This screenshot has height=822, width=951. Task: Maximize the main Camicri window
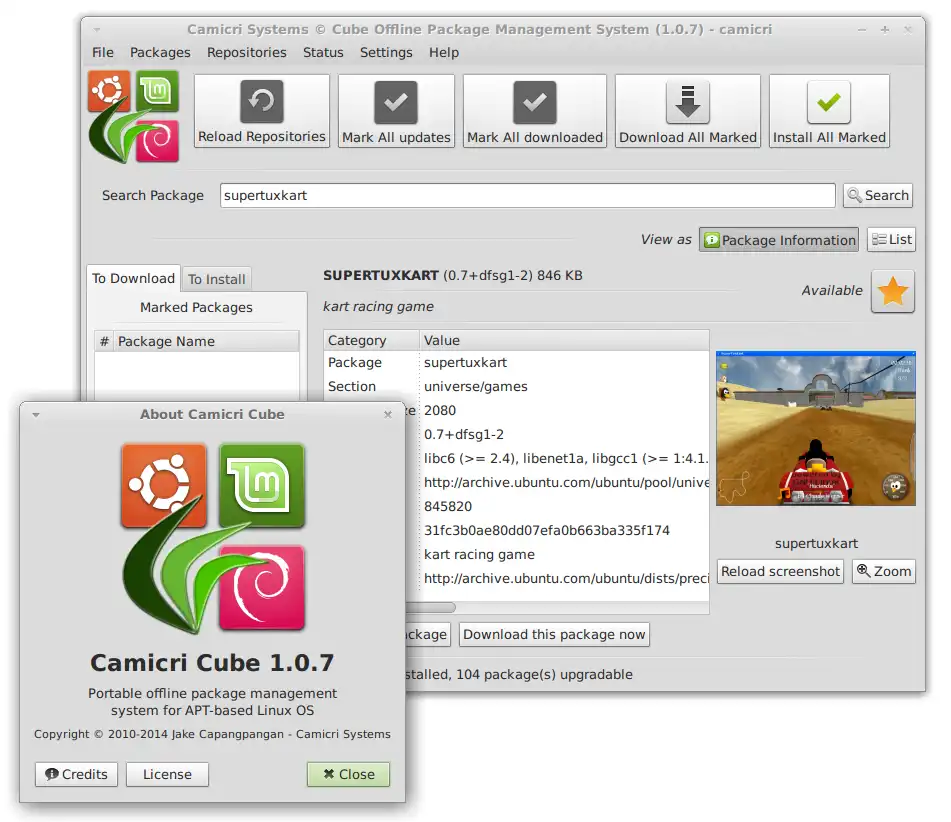point(885,30)
